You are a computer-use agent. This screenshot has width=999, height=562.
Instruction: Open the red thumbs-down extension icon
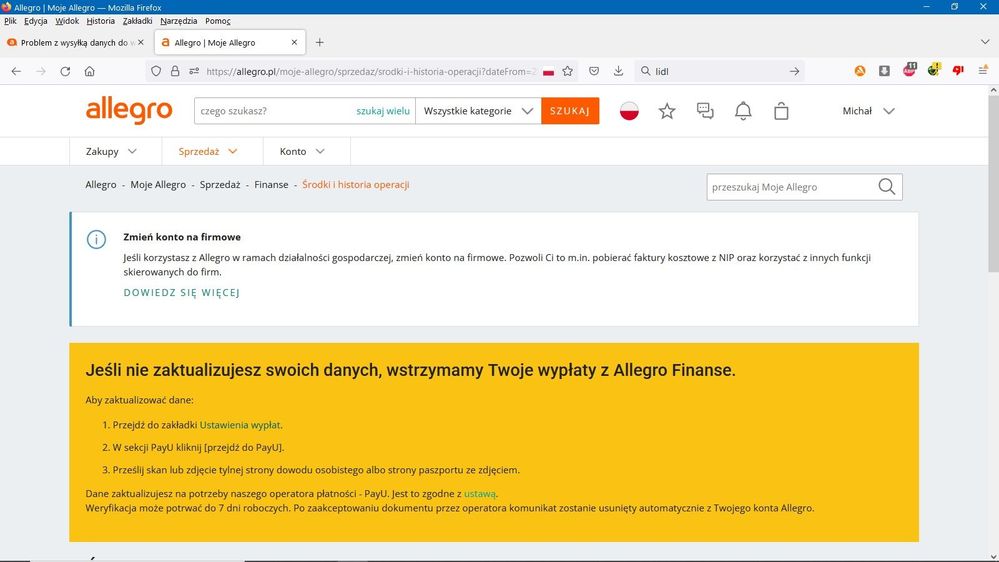(x=958, y=70)
